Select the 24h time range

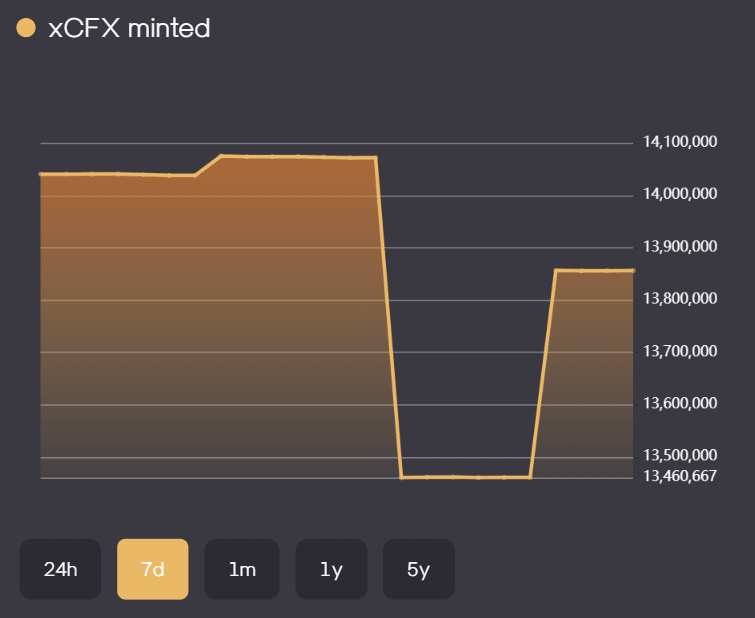[60, 570]
